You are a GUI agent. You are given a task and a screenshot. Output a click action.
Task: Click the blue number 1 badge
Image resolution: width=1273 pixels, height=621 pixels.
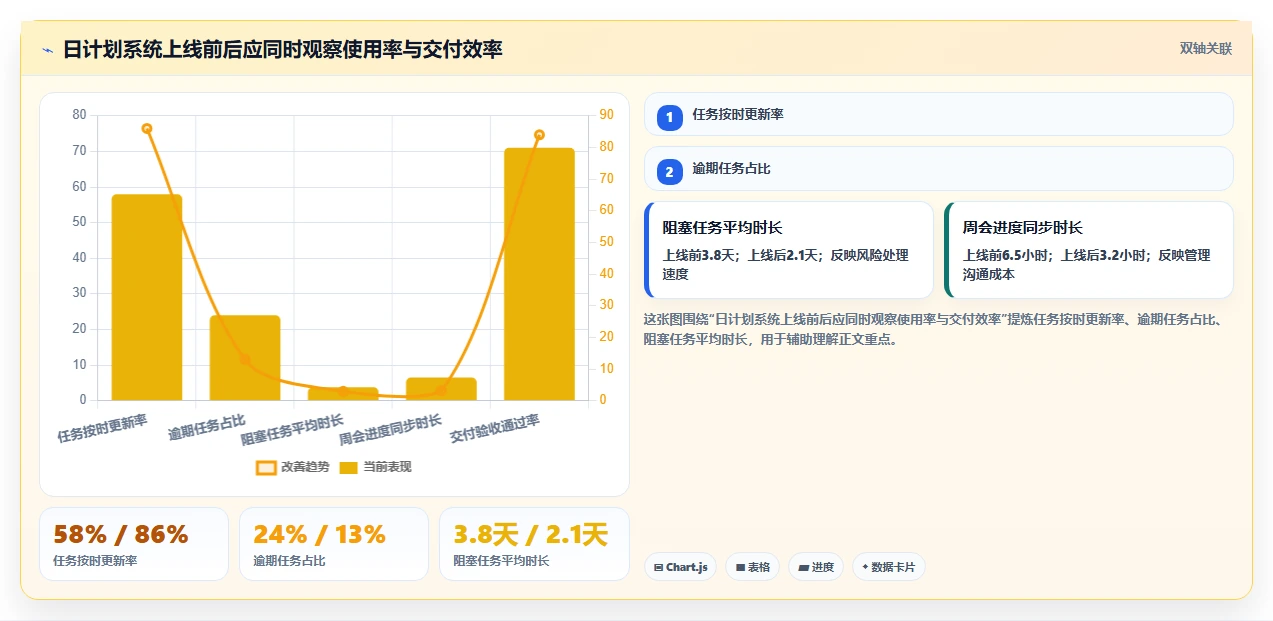tap(670, 117)
